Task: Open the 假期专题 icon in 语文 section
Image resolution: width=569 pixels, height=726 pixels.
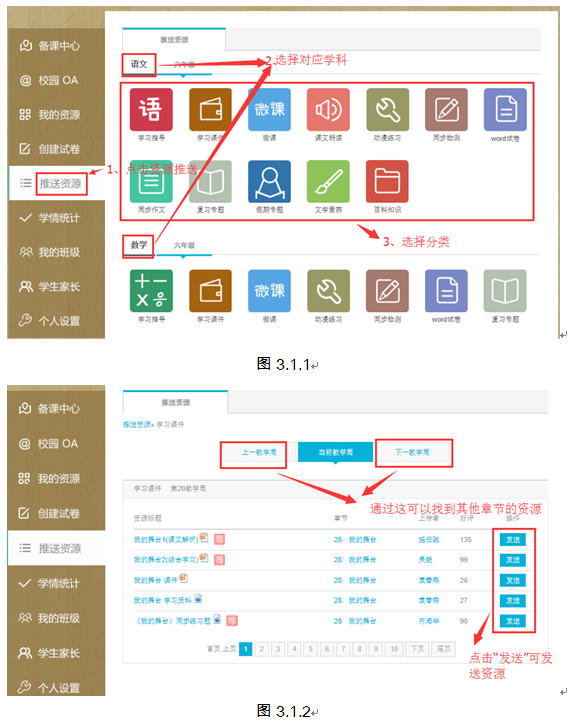Action: [x=269, y=182]
